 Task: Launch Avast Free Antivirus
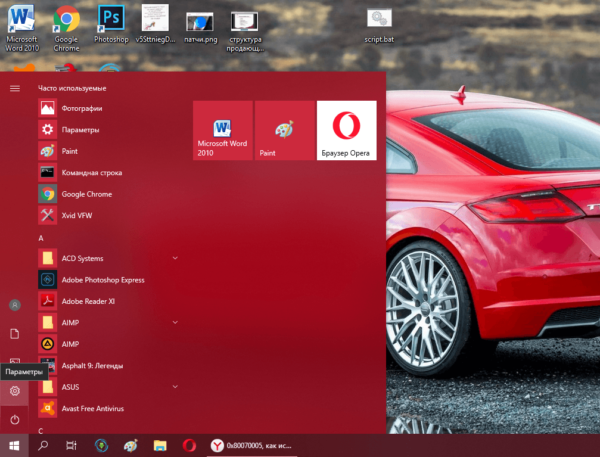[x=109, y=408]
